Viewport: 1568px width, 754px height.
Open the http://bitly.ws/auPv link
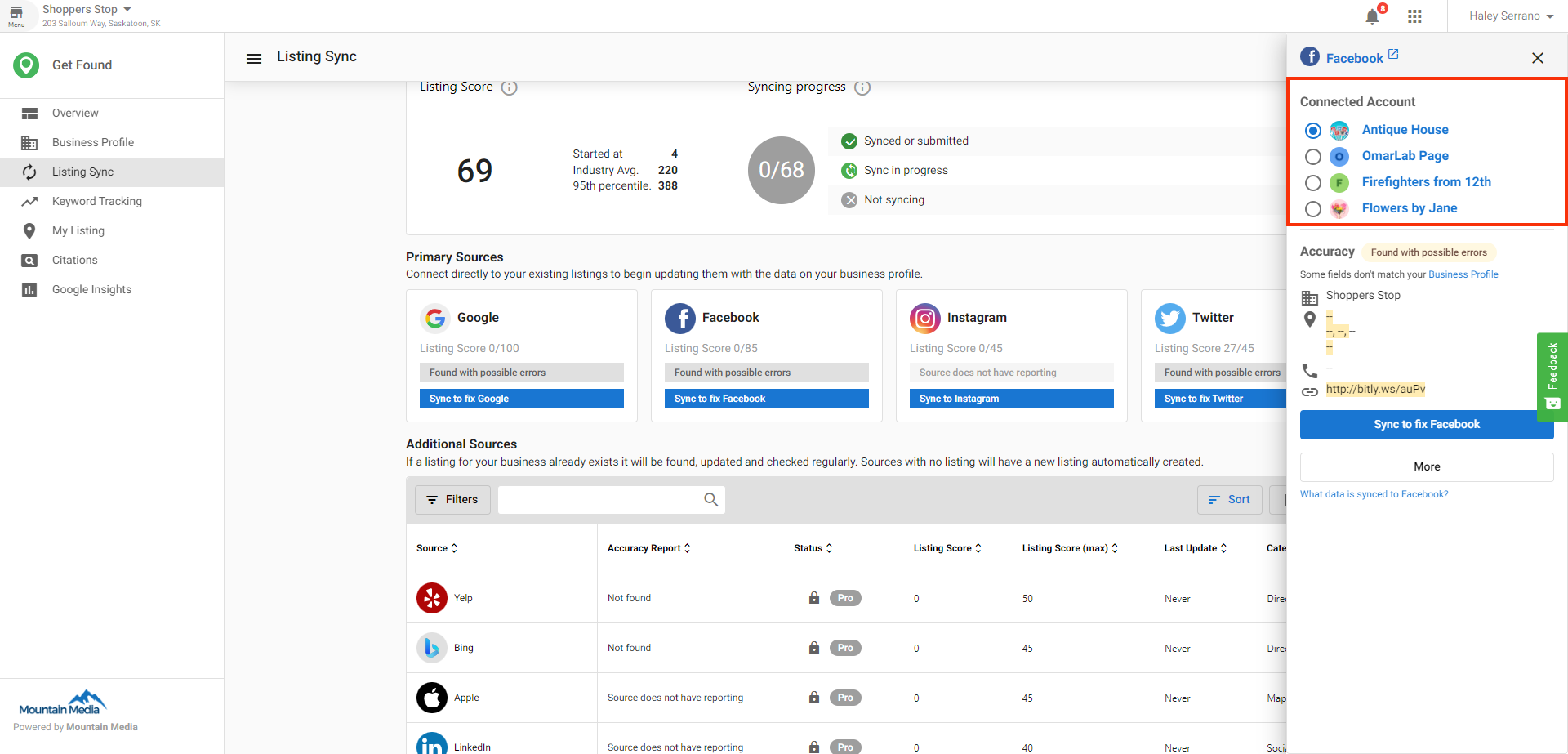[1376, 390]
